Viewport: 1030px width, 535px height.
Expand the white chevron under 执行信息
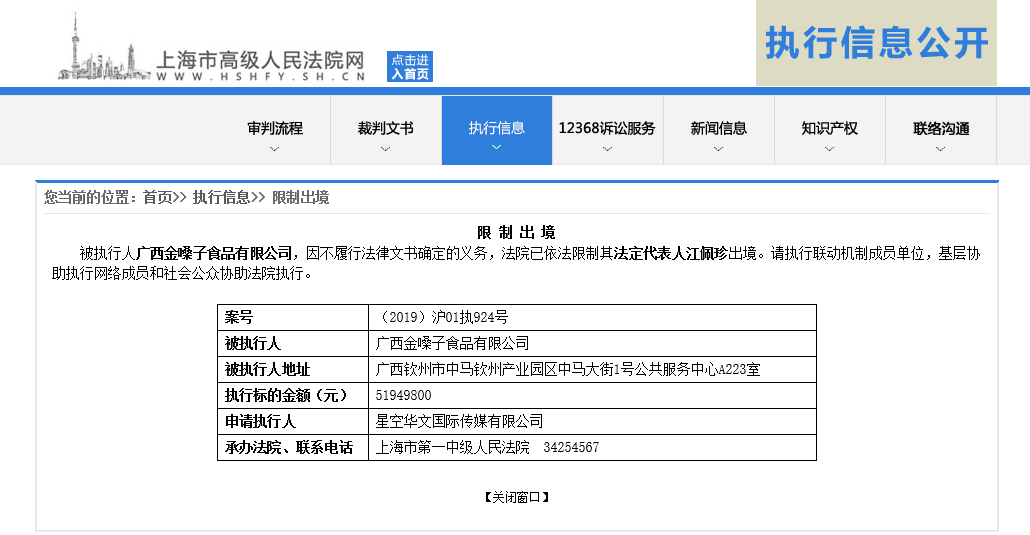pos(496,148)
